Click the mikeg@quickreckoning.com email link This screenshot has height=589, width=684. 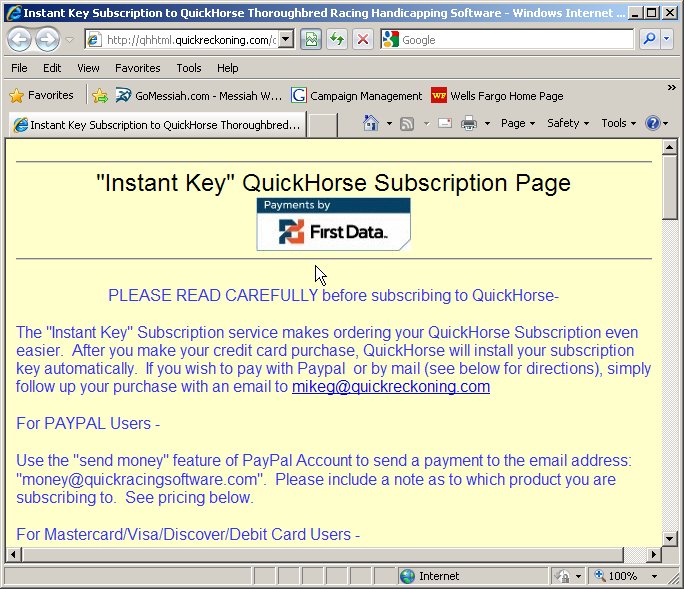390,387
